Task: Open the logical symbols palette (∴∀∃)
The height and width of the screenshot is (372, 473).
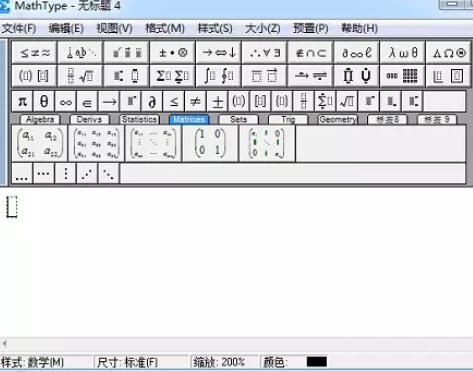Action: (x=264, y=52)
